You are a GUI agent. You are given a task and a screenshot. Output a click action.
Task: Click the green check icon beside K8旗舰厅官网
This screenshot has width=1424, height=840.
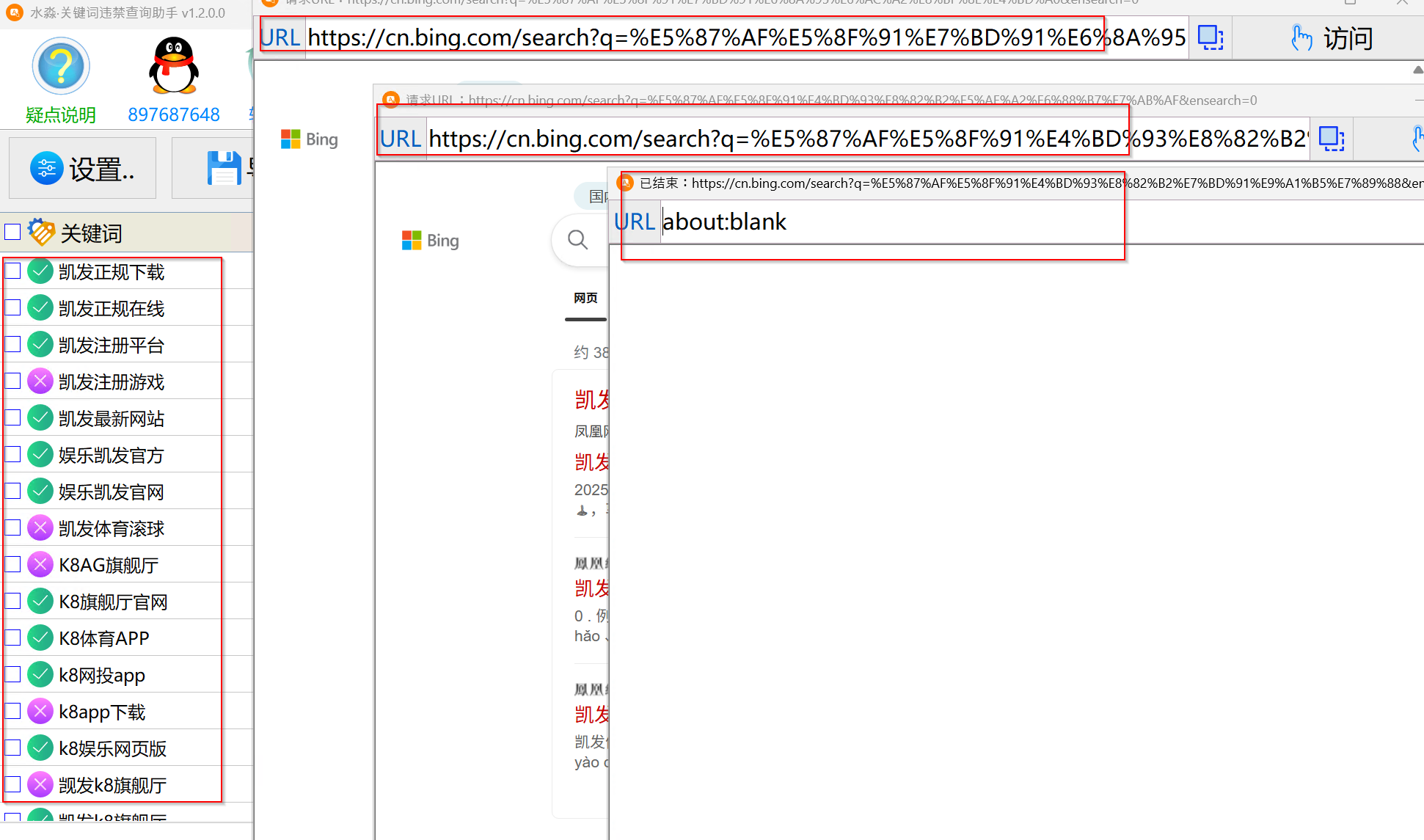tap(40, 602)
